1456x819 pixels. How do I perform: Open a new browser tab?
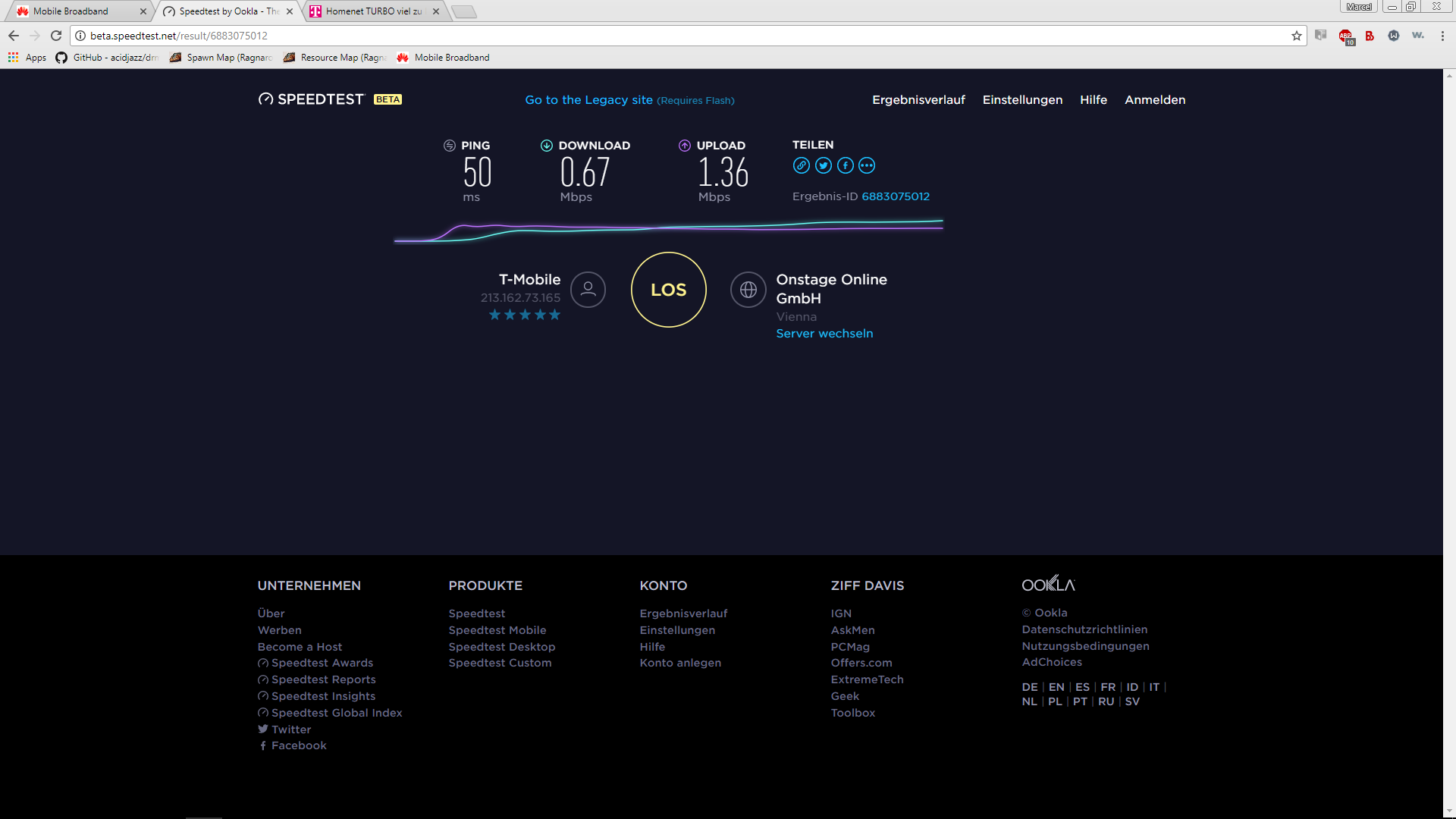(x=464, y=11)
